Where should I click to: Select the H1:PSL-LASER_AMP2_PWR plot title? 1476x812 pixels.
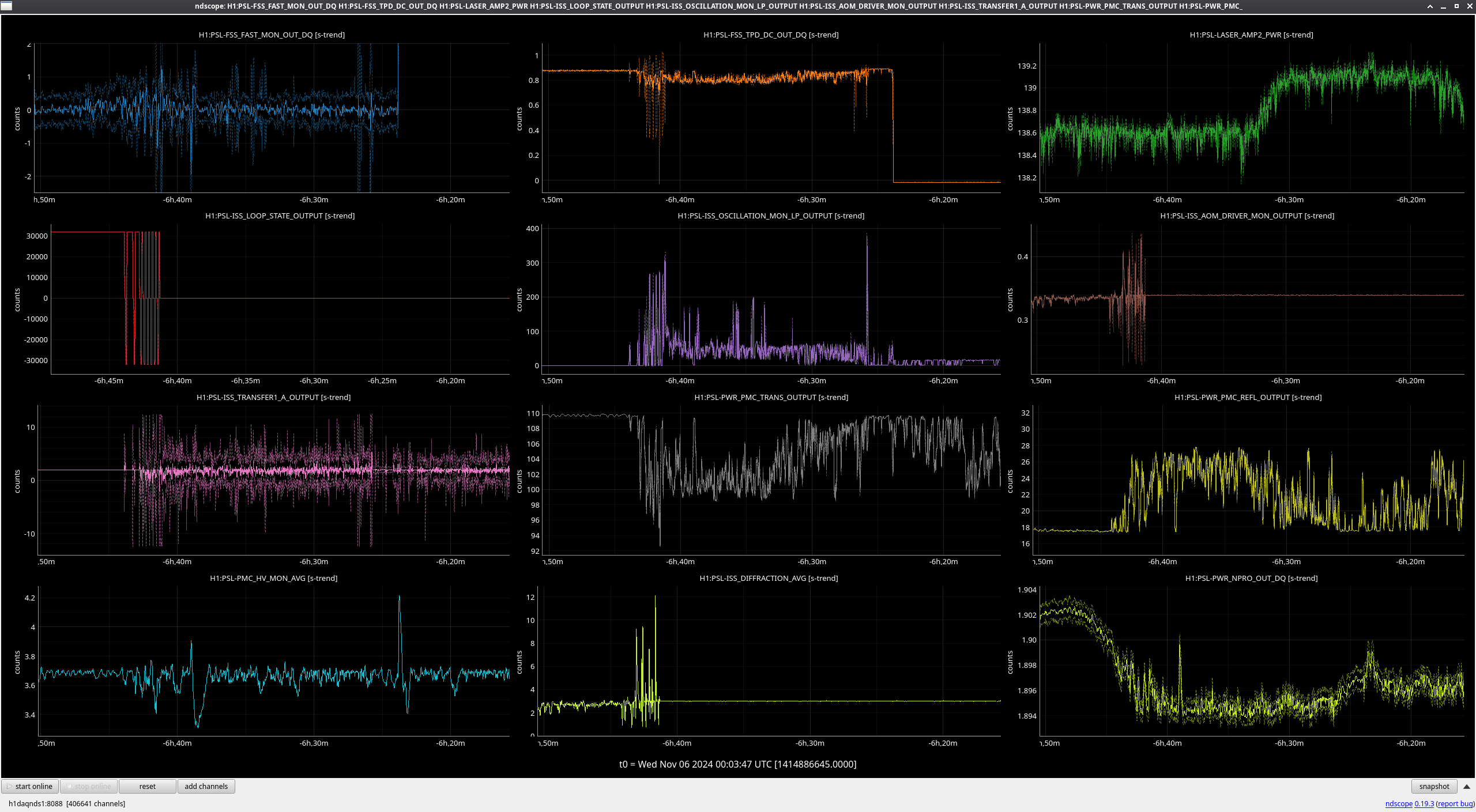(x=1251, y=35)
